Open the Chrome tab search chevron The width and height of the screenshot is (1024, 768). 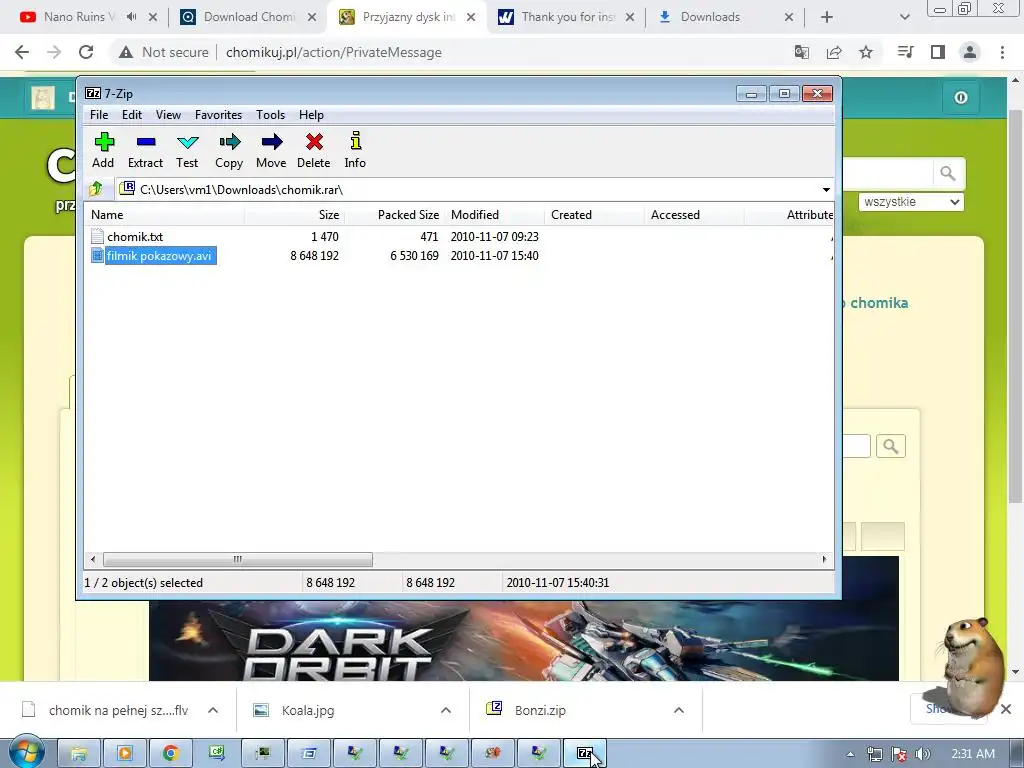(904, 17)
